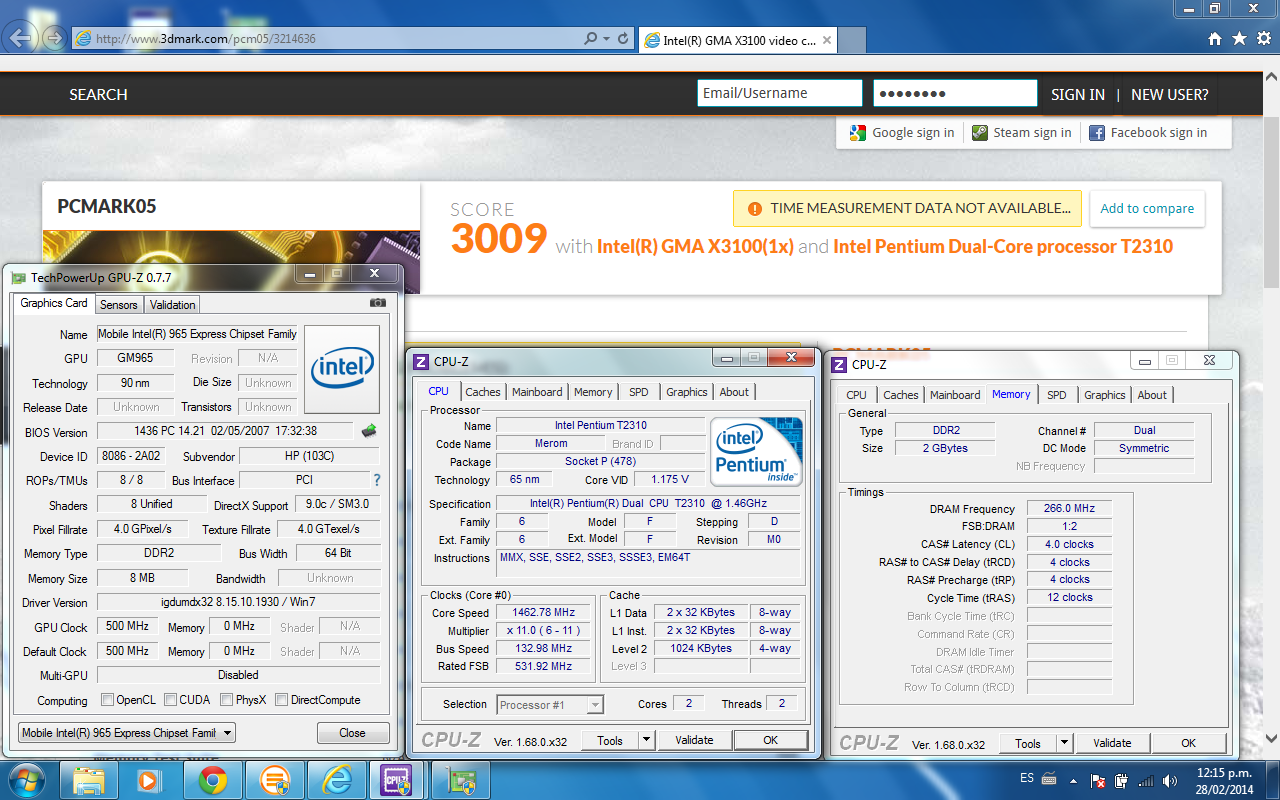Switch to GPU-Z Sensors tab
The height and width of the screenshot is (800, 1280).
pyautogui.click(x=119, y=305)
